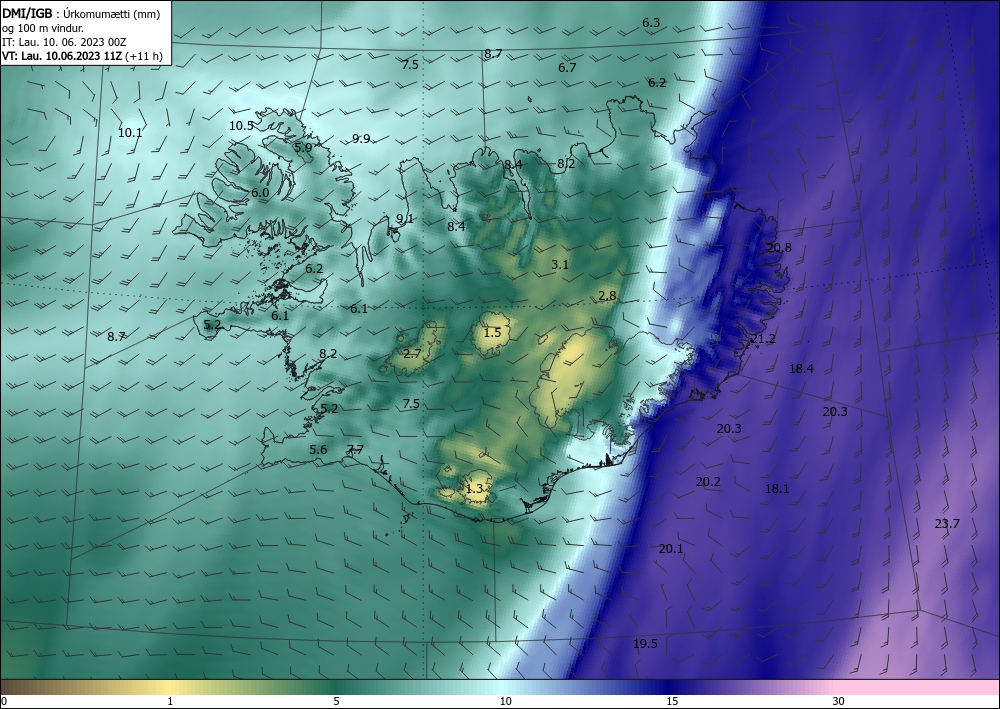Click the 19.5 value on the map

tap(645, 644)
